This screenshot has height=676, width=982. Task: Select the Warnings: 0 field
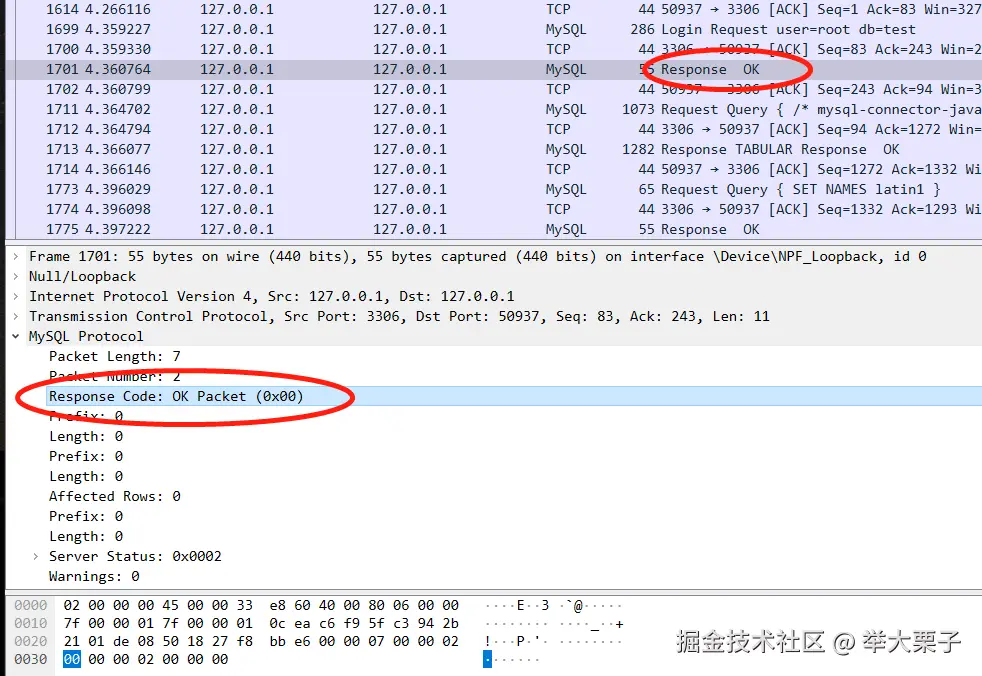[94, 576]
